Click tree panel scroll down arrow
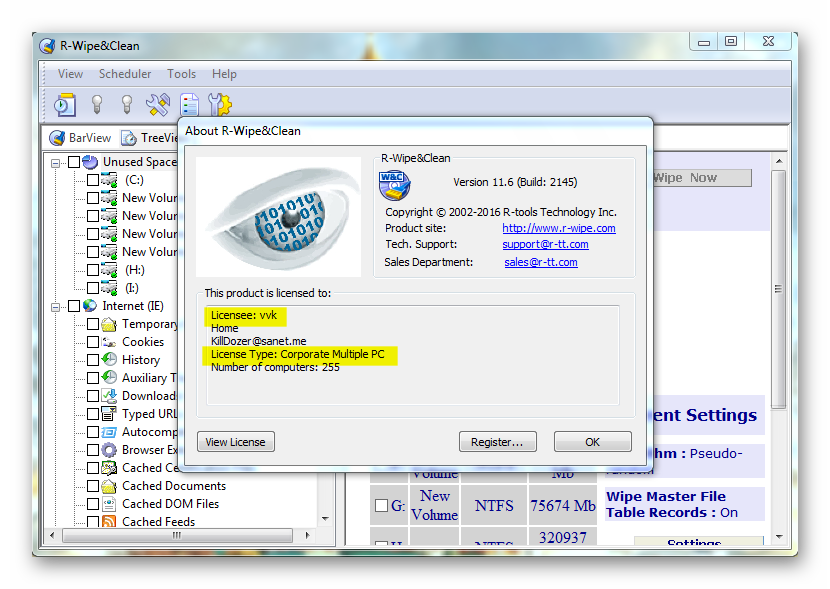 pyautogui.click(x=325, y=519)
